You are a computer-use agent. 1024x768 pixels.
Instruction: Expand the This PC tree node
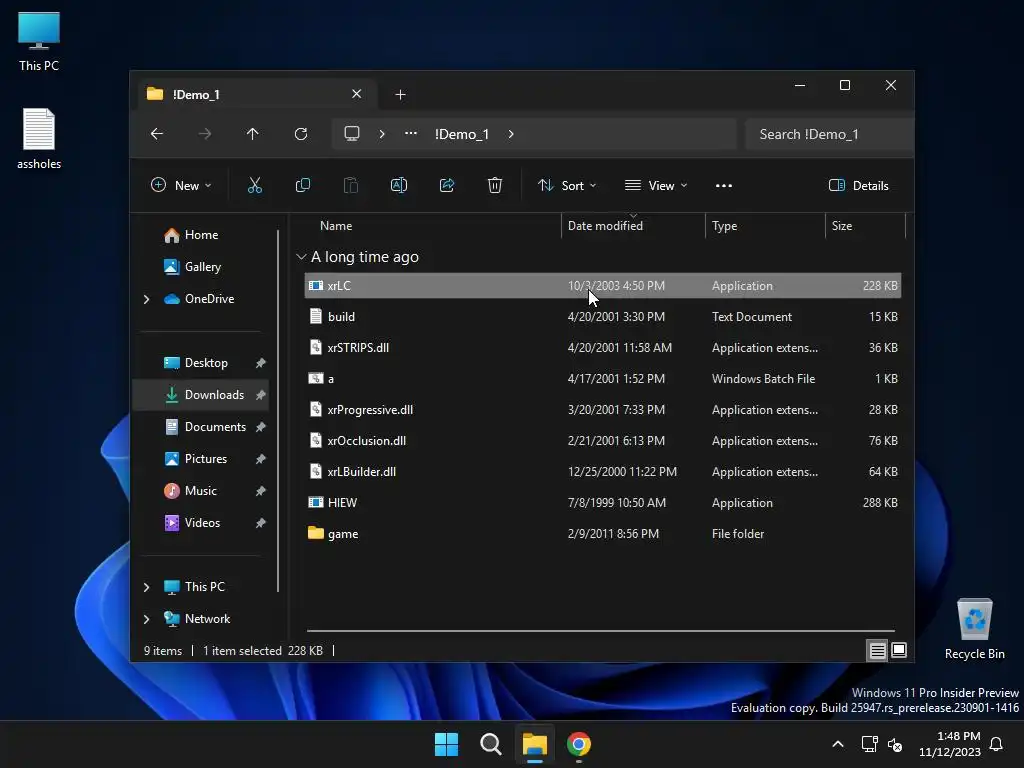[x=146, y=587]
